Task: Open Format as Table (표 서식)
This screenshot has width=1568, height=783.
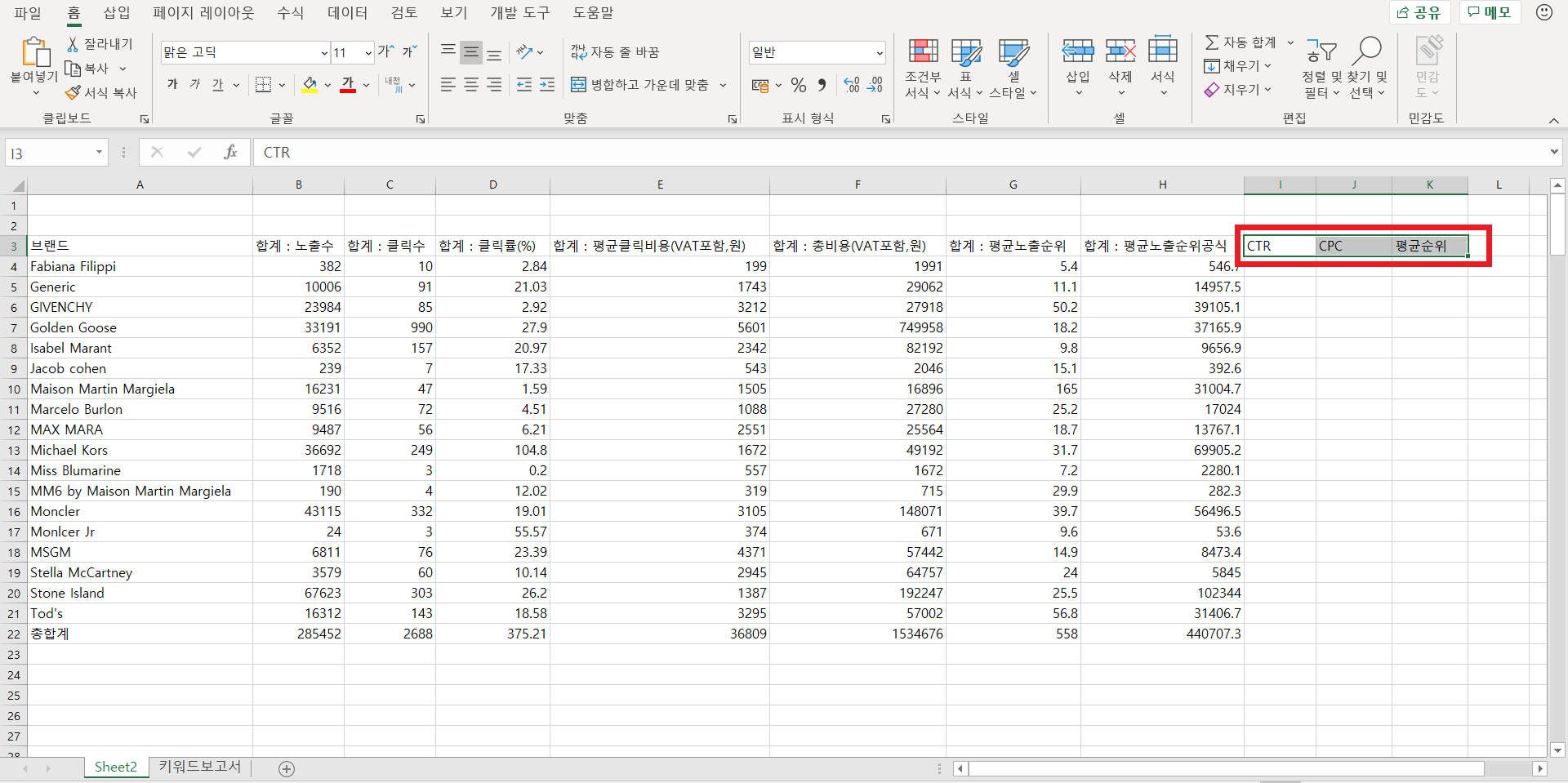Action: click(965, 69)
